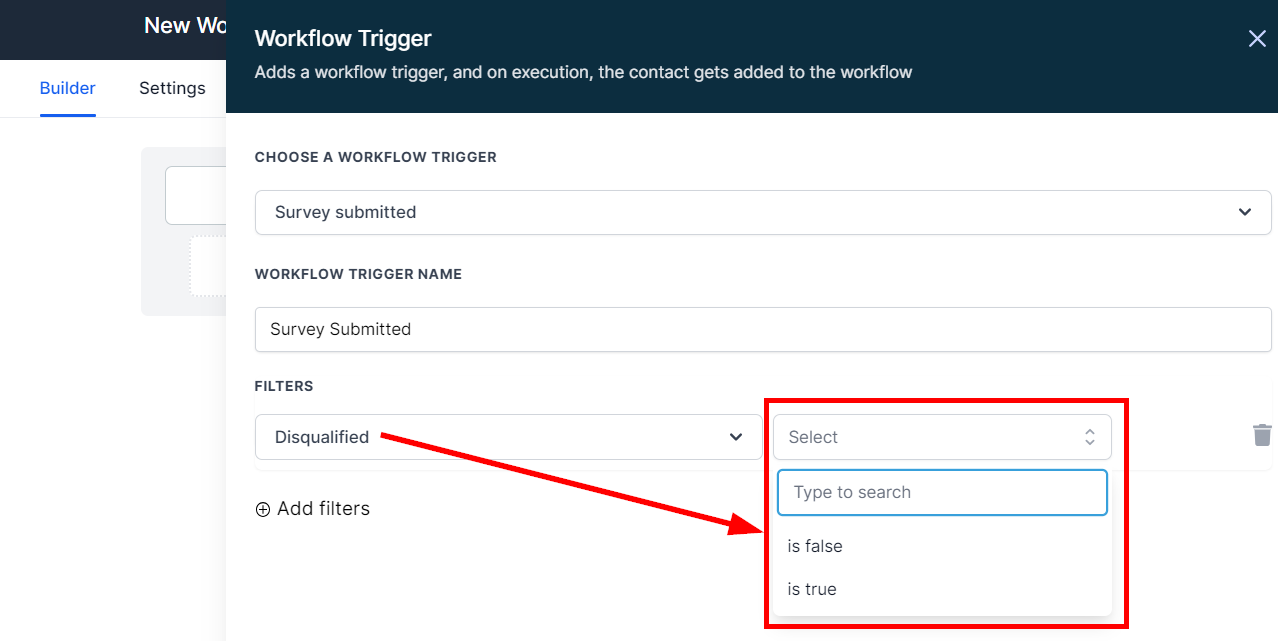Screen dimensions: 1278x641
Task: Click the "Type to search" box
Action: pyautogui.click(x=941, y=492)
